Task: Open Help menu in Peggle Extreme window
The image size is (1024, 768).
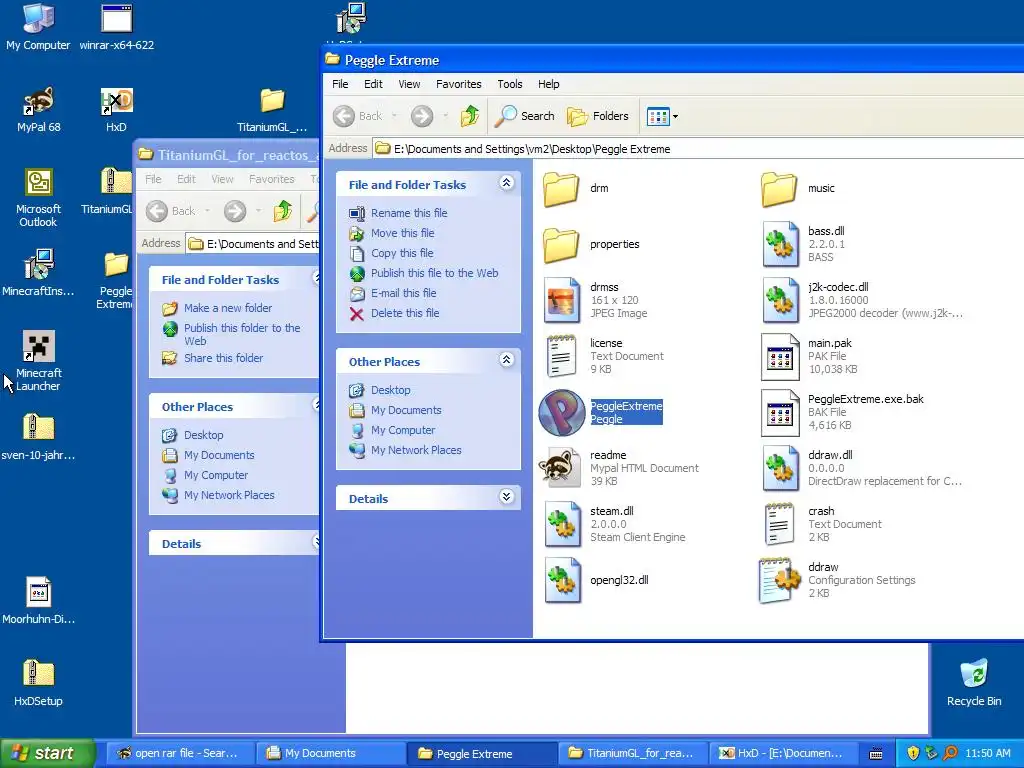Action: tap(549, 84)
